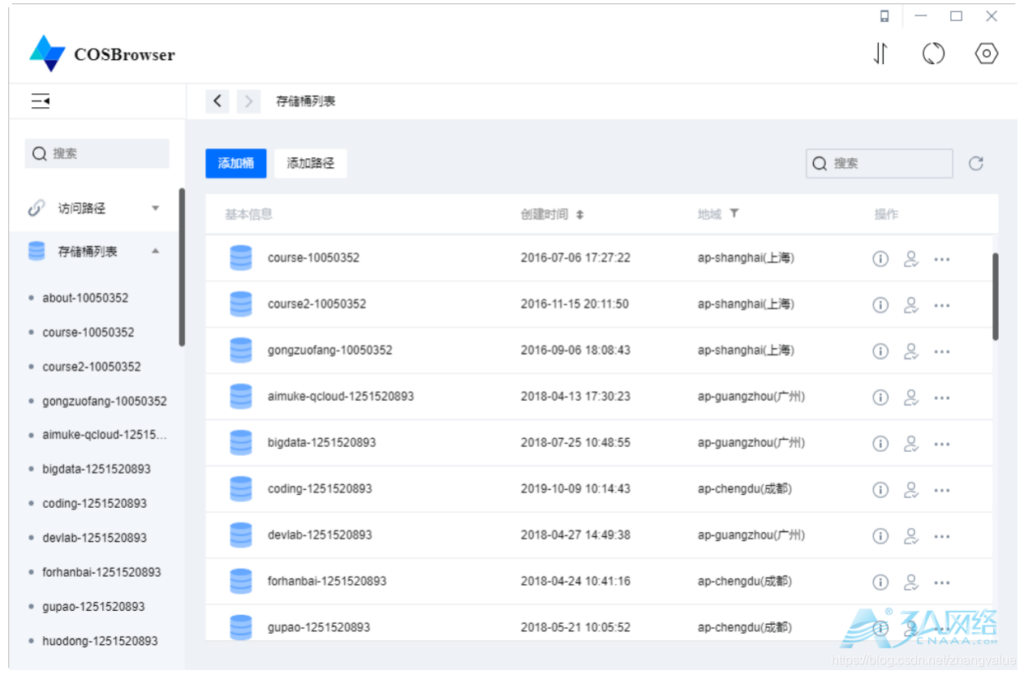
Task: Open more options for devlab-1251520893
Action: [942, 537]
